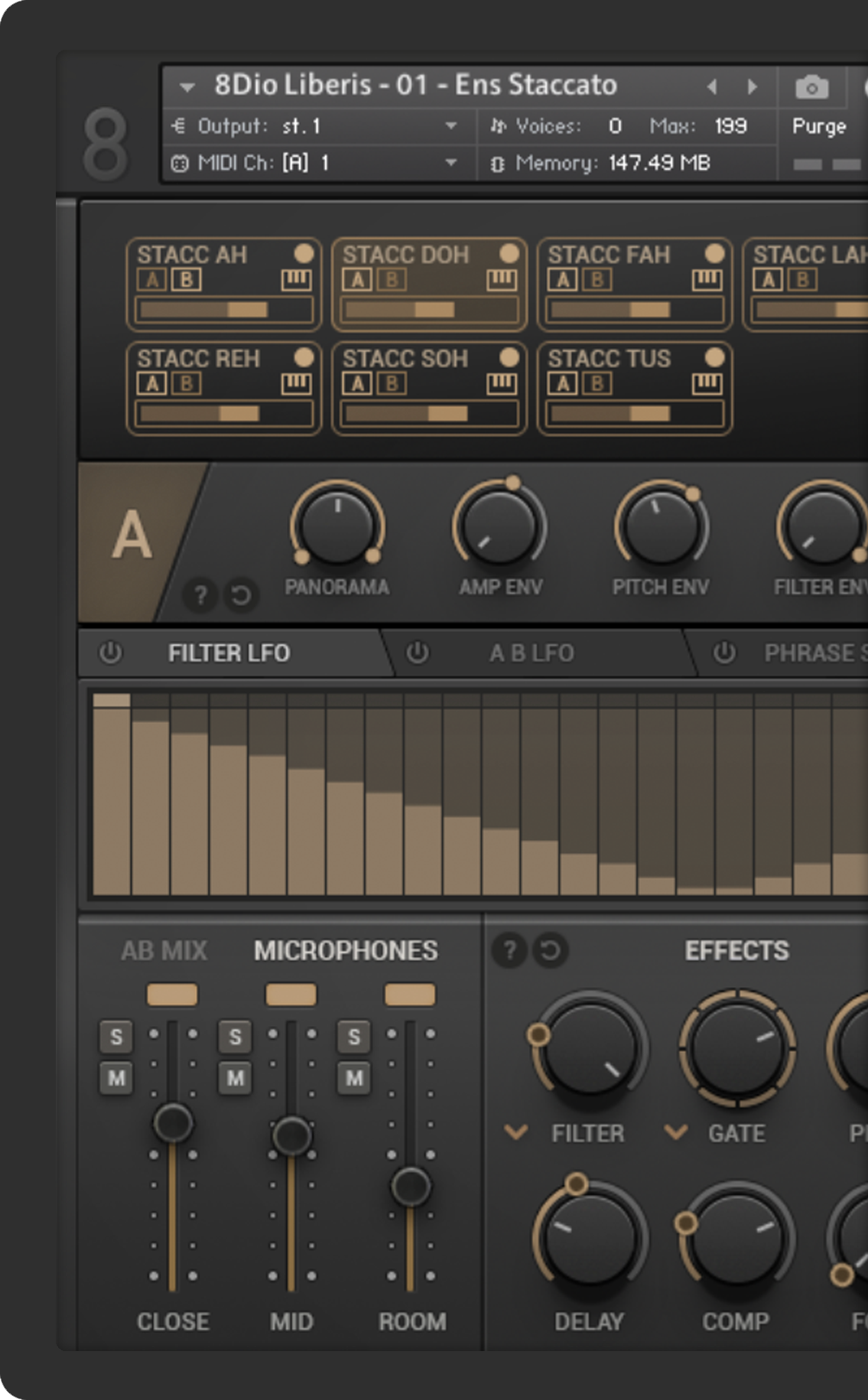Image resolution: width=868 pixels, height=1400 pixels.
Task: Click the Memory icon
Action: [x=497, y=164]
